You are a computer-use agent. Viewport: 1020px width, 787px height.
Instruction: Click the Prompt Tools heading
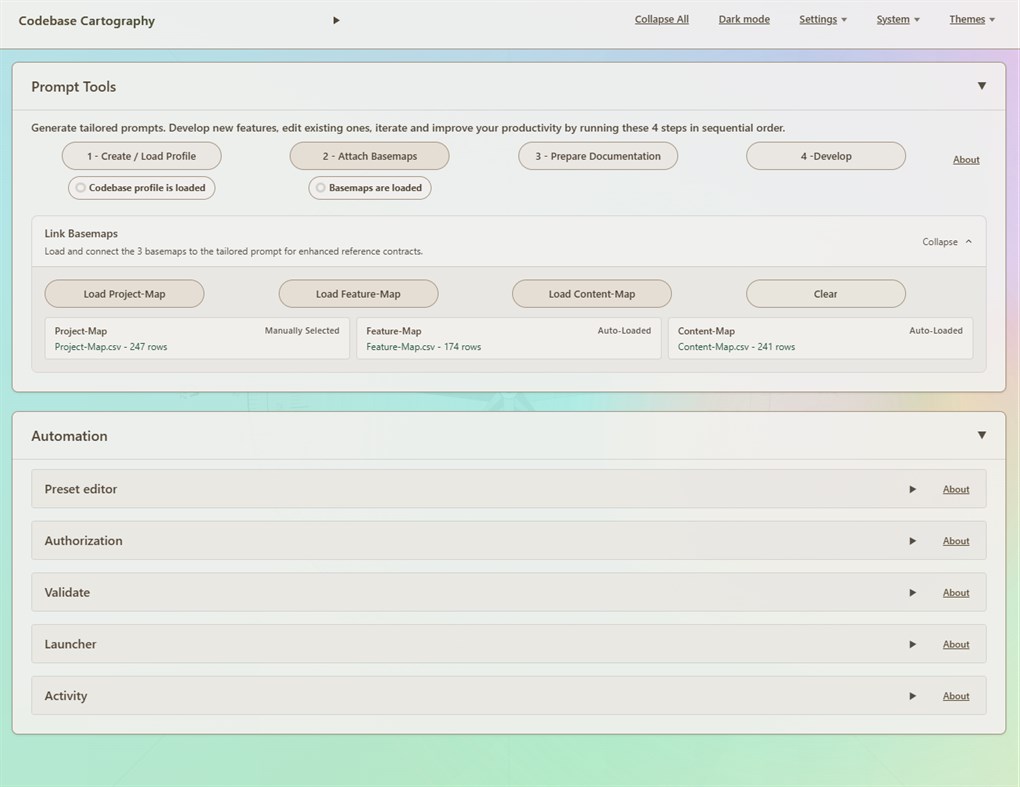(x=74, y=87)
